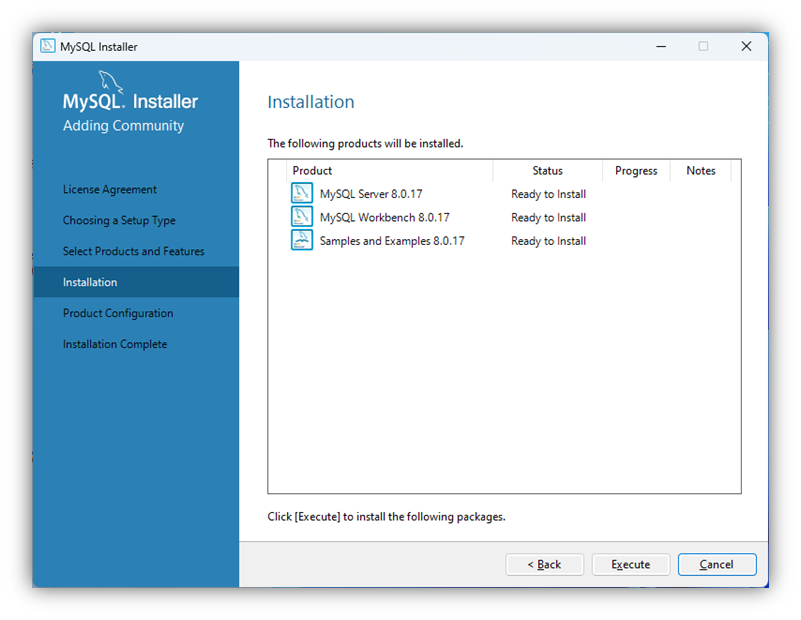The height and width of the screenshot is (620, 801).
Task: Click the MySQL dolphin logo in sidebar
Action: [x=110, y=82]
